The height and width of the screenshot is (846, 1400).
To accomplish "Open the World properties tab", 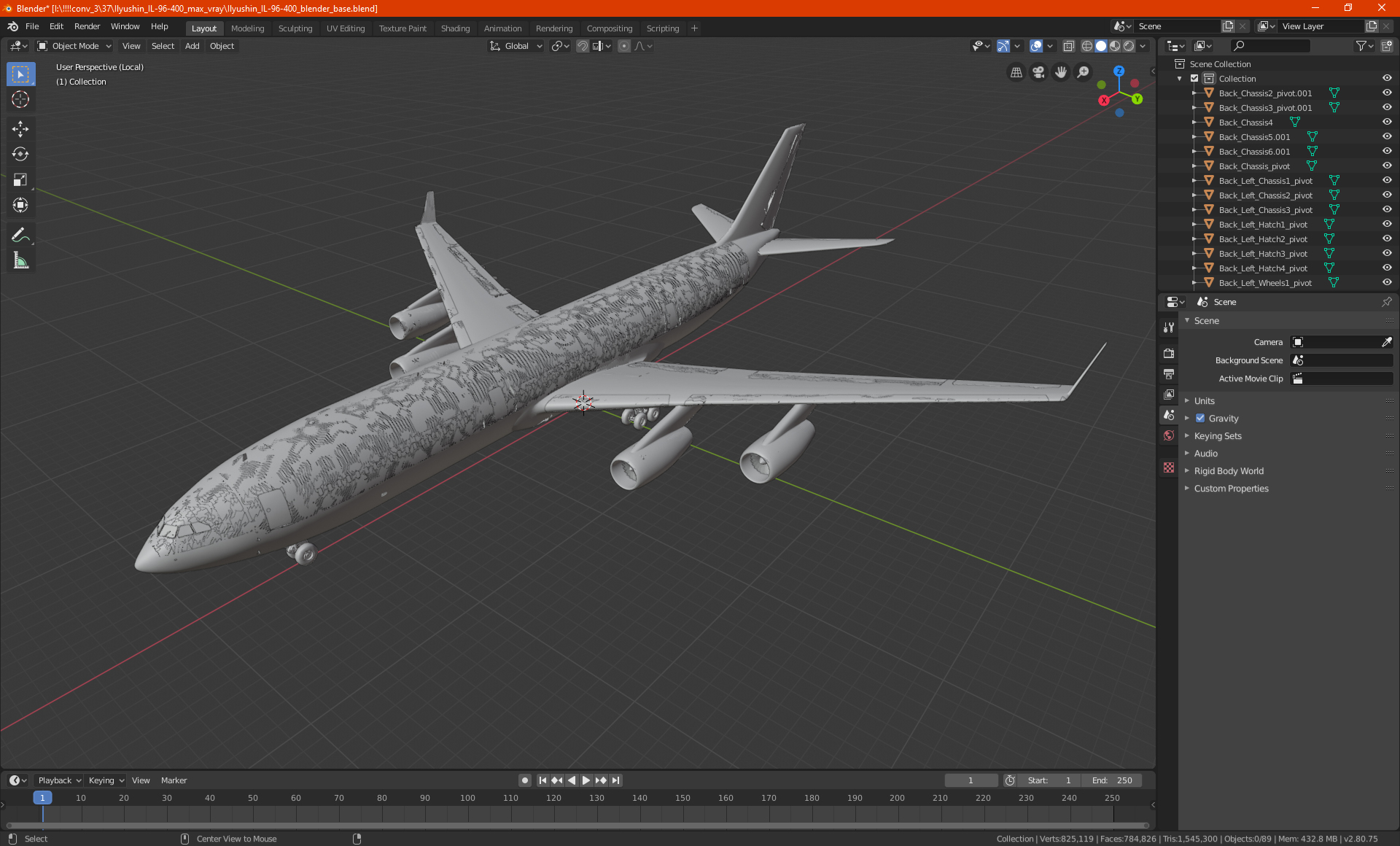I will tap(1169, 435).
